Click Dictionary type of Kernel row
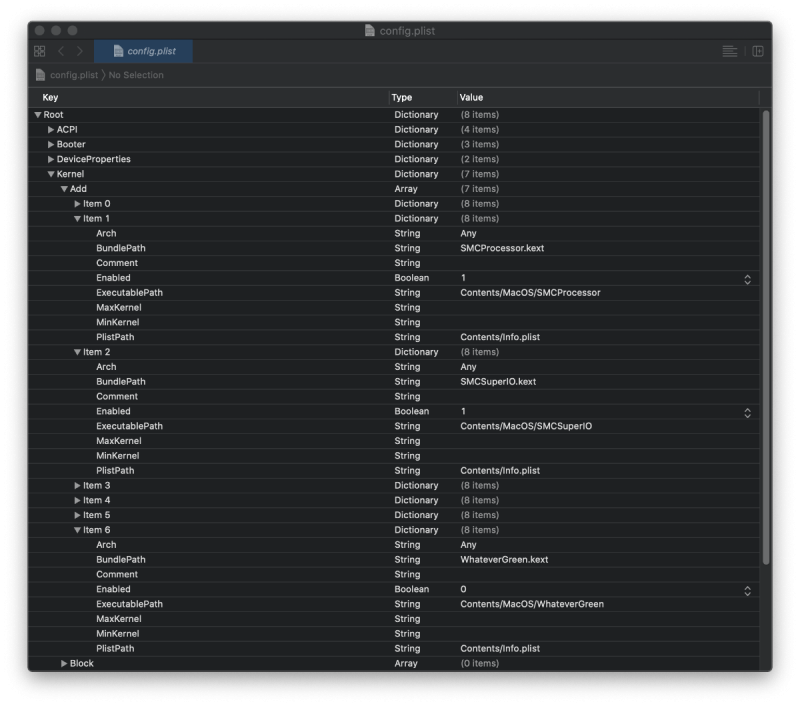This screenshot has width=800, height=706. 416,174
